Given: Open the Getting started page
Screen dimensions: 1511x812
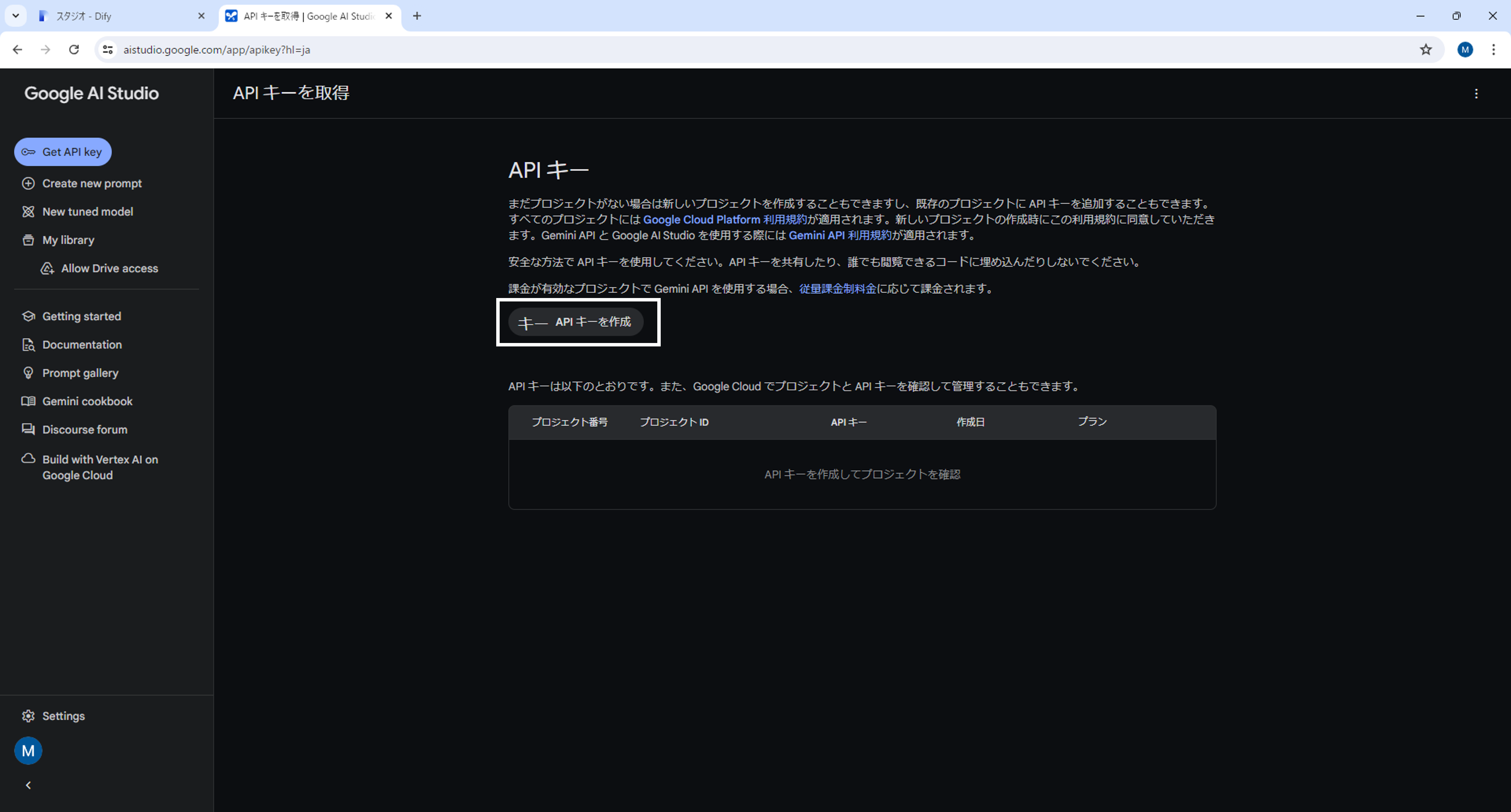Looking at the screenshot, I should pos(81,317).
